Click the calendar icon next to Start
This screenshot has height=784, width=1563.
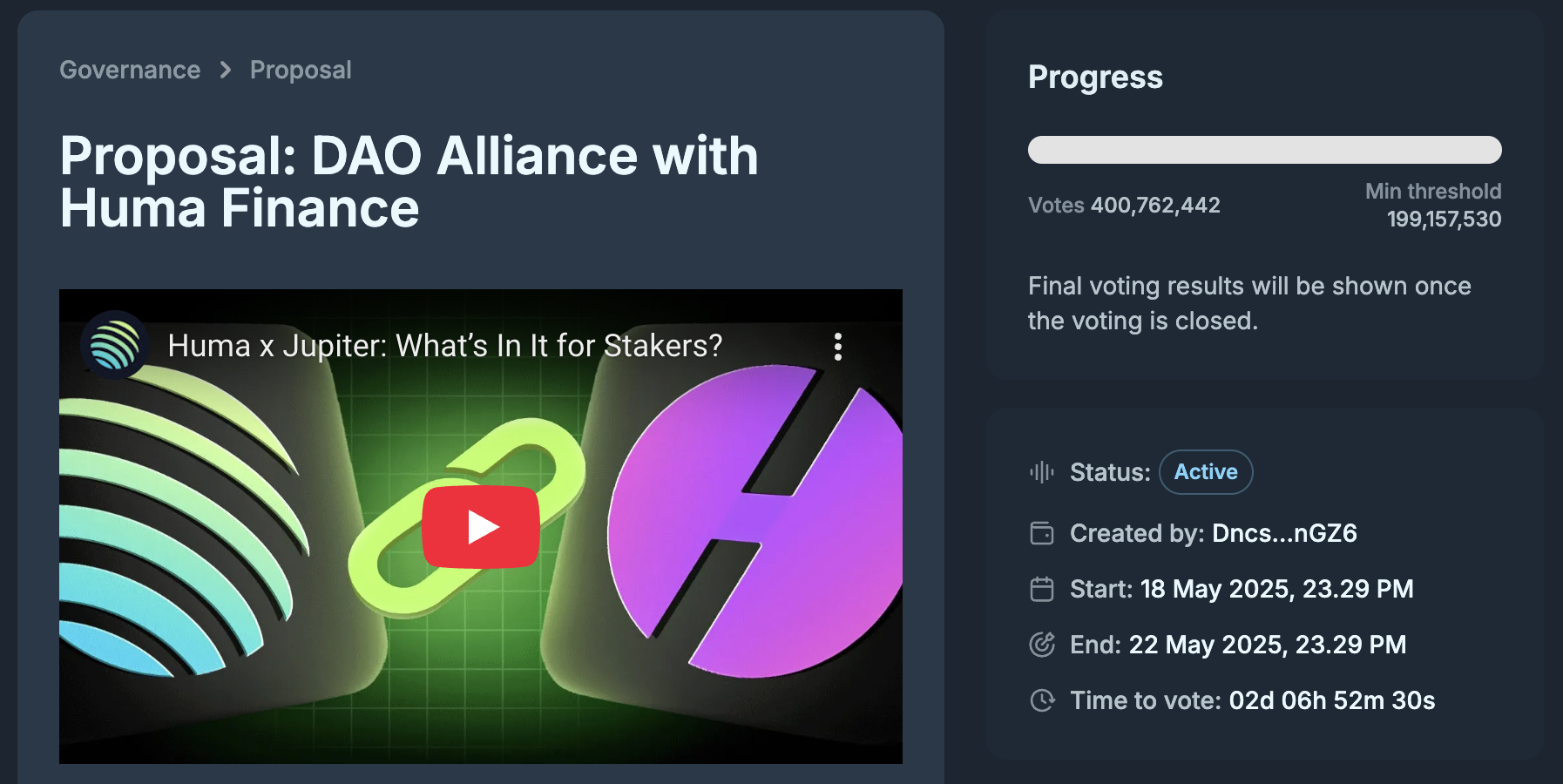(1042, 589)
